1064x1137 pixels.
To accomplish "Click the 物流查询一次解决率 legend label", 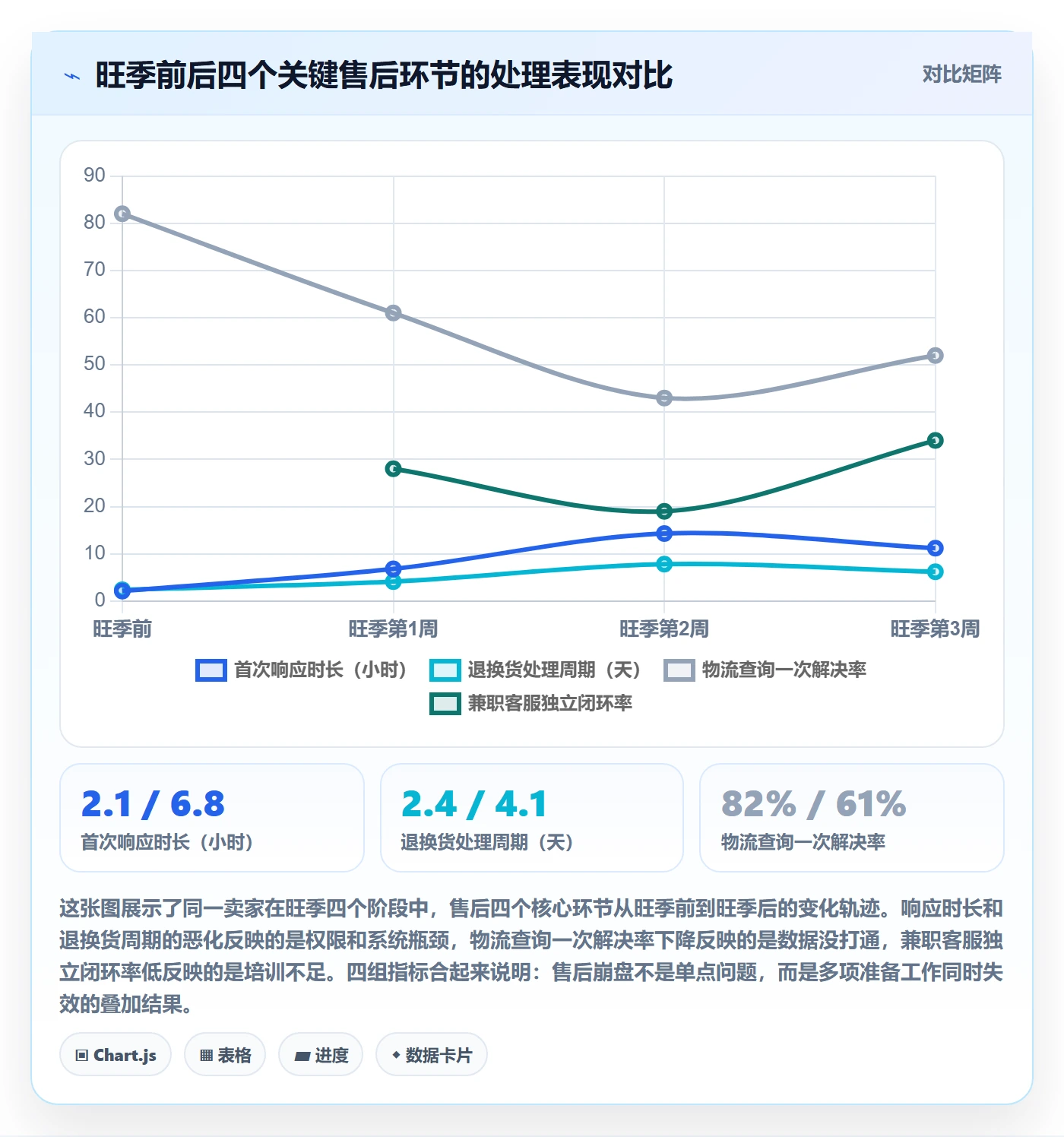I will pyautogui.click(x=784, y=670).
